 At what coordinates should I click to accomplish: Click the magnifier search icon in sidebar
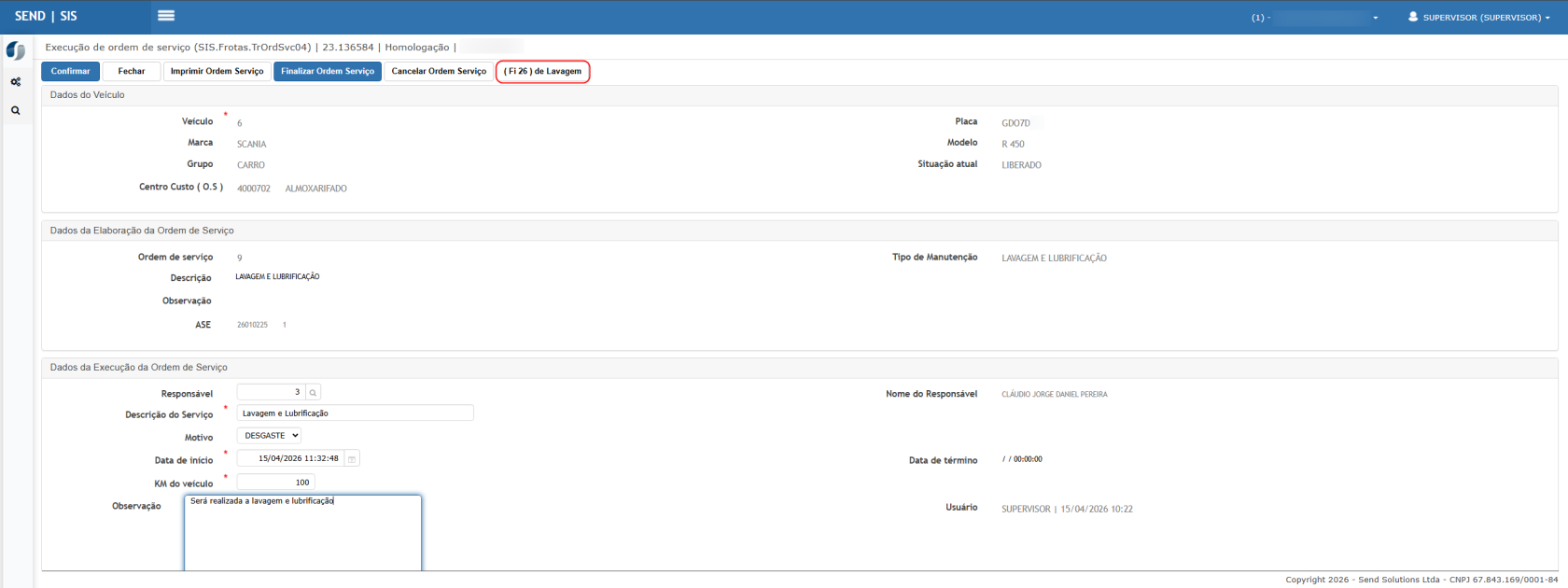tap(16, 110)
